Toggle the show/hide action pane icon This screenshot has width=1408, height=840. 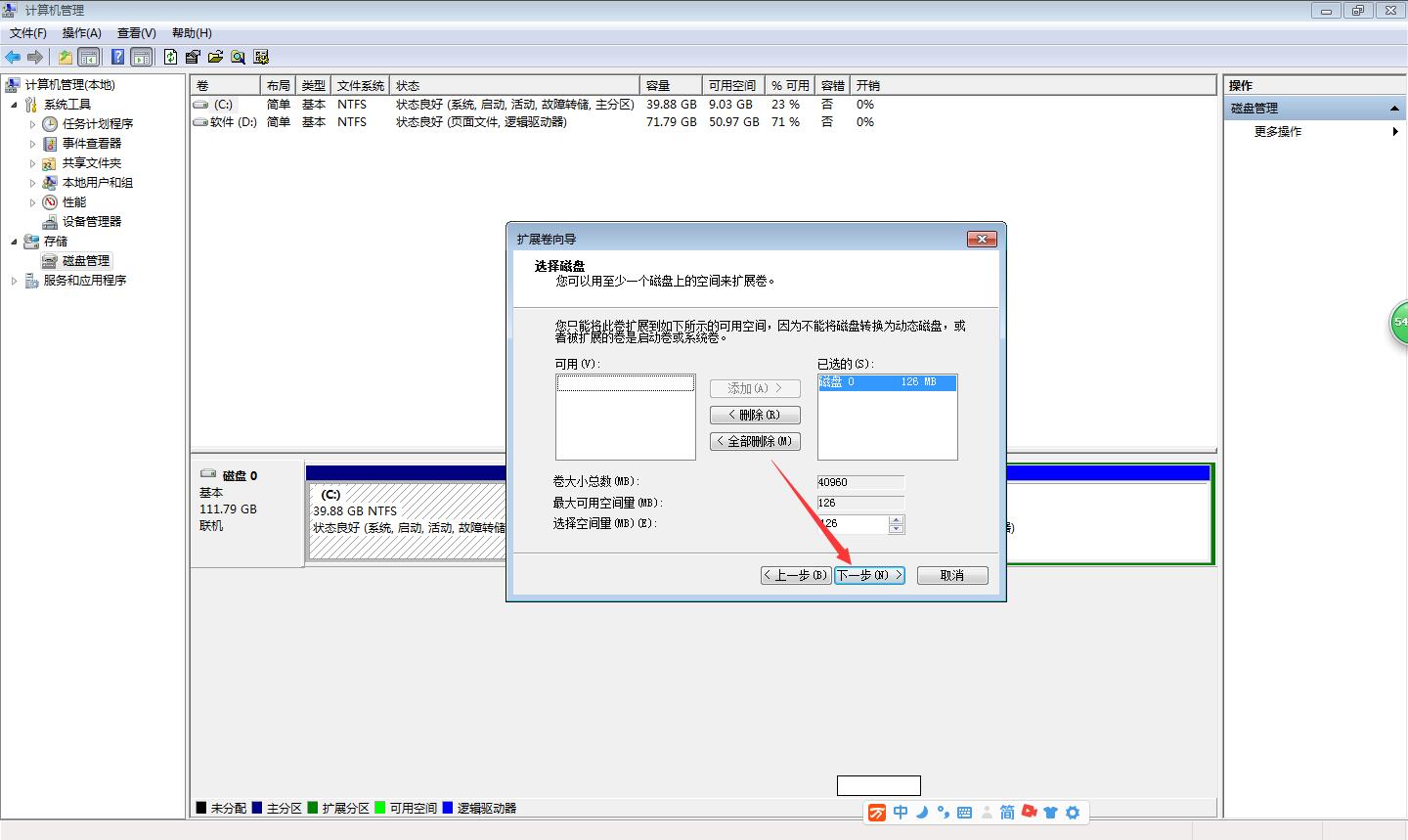[x=142, y=57]
